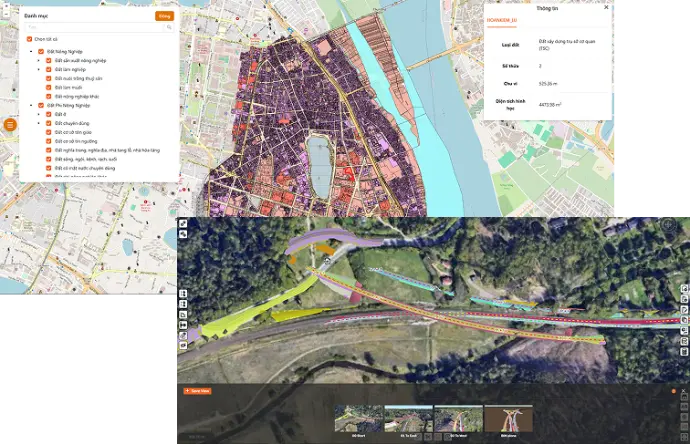The image size is (690, 444).
Task: Click the orange dot icon above the thumbnail strip's right edge
Action: point(671,391)
